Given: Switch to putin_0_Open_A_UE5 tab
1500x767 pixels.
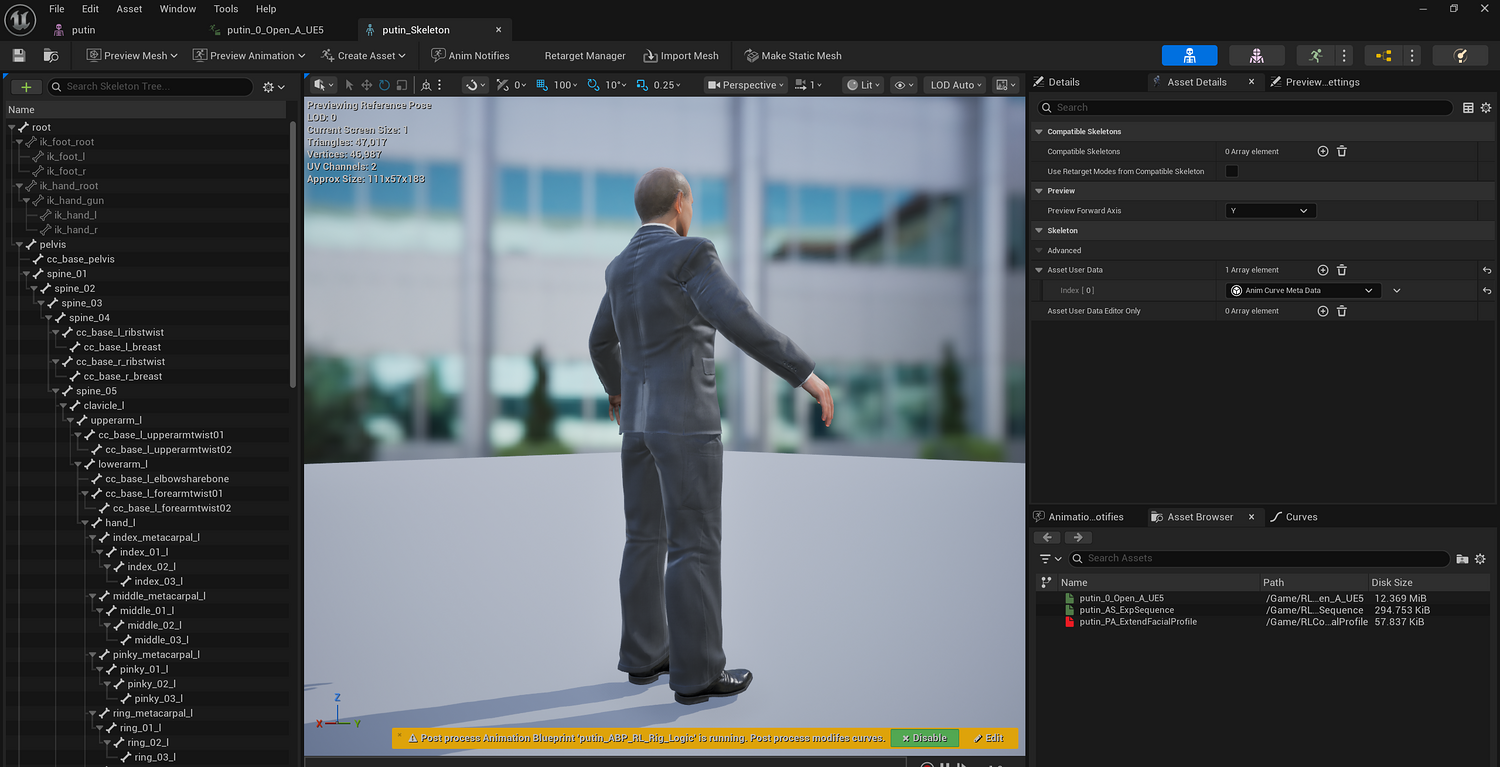Looking at the screenshot, I should tap(275, 30).
